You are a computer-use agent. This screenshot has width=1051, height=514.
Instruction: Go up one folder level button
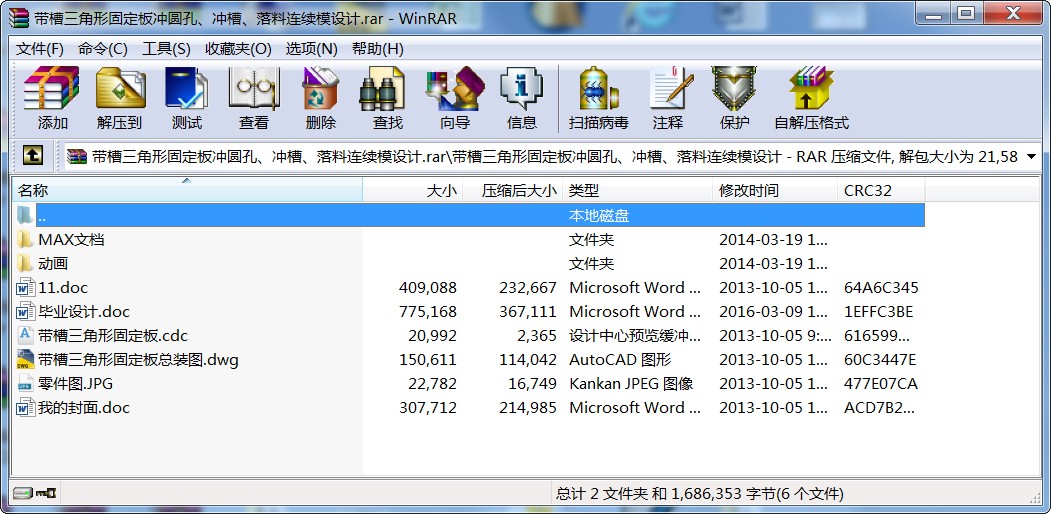33,156
